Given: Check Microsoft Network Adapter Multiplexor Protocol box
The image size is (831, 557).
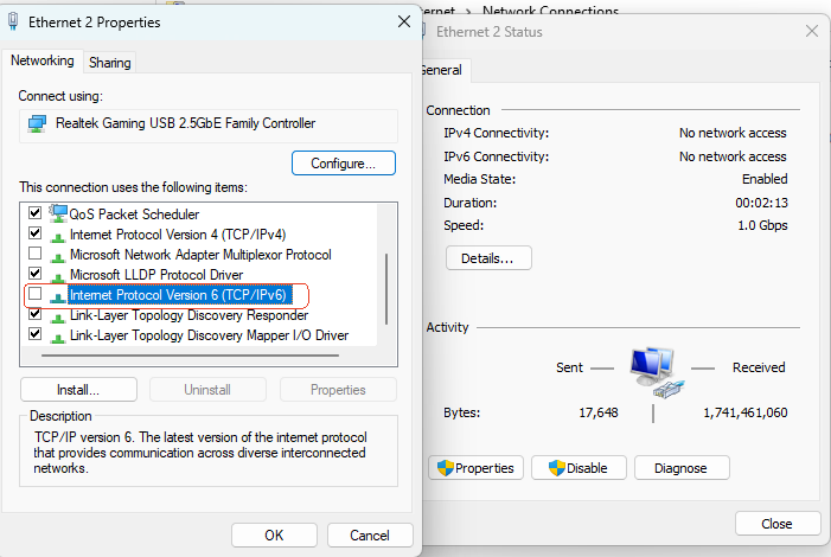Looking at the screenshot, I should tap(35, 254).
